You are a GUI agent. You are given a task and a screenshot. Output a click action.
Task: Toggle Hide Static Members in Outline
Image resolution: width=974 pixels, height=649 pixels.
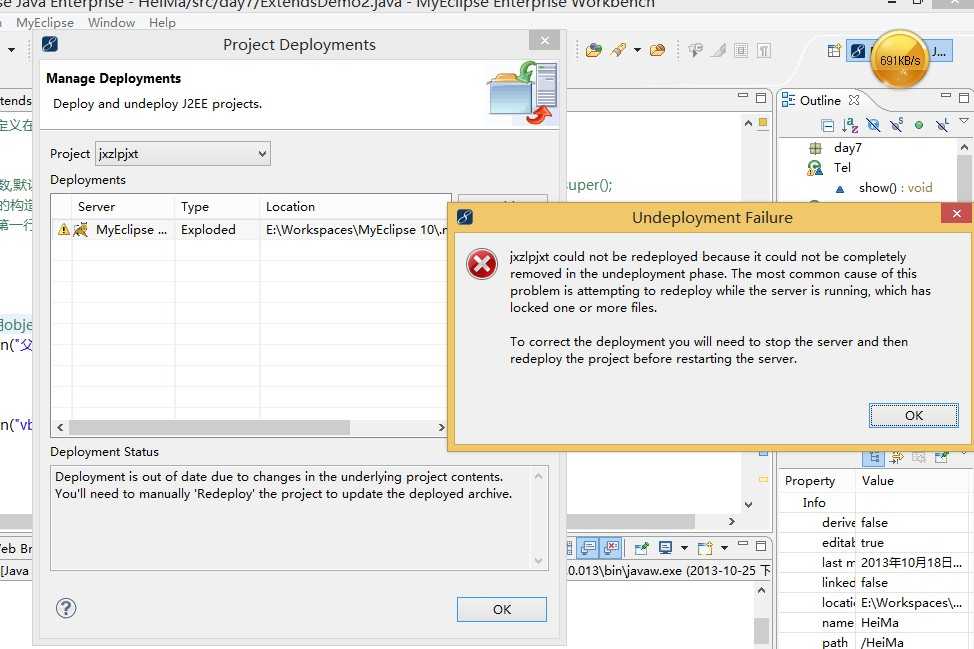[x=896, y=125]
